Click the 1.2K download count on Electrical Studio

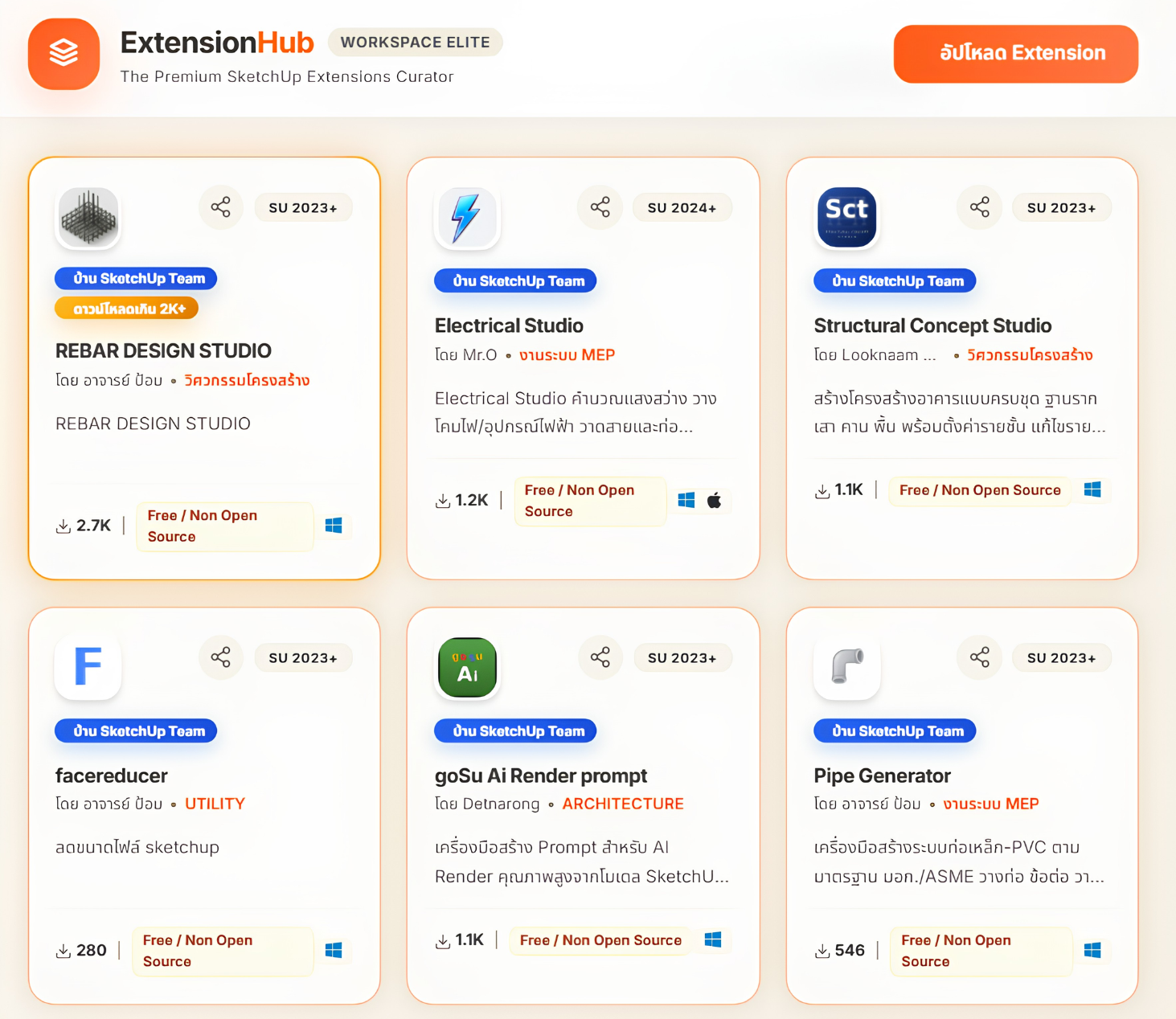click(462, 501)
